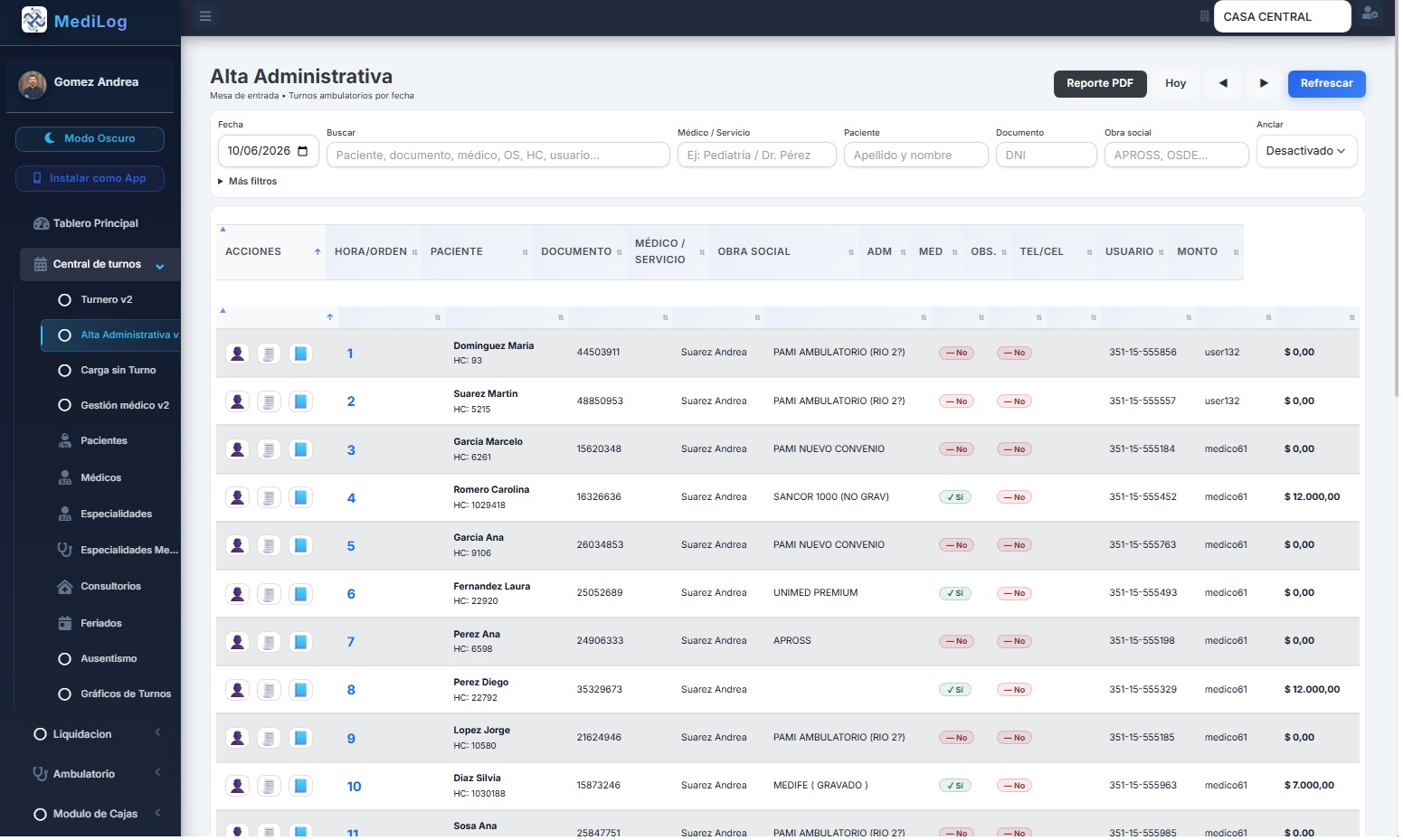Click the MediLog logo icon
The height and width of the screenshot is (840, 1403).
click(33, 20)
